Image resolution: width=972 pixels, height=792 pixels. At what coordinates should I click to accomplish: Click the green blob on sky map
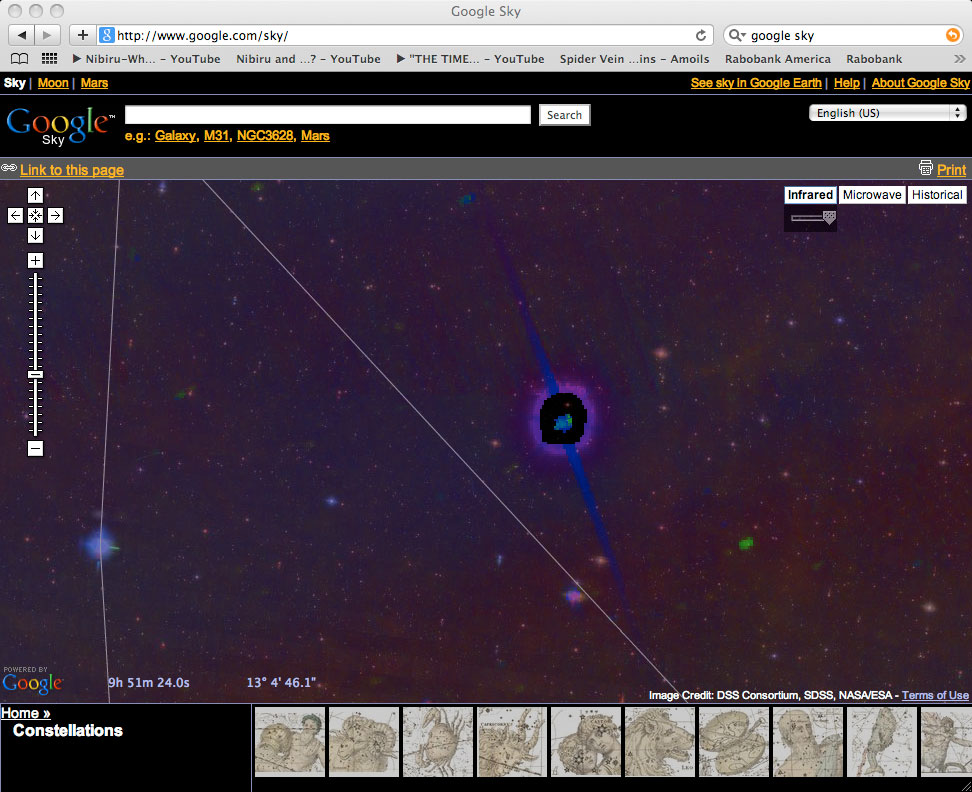(746, 543)
